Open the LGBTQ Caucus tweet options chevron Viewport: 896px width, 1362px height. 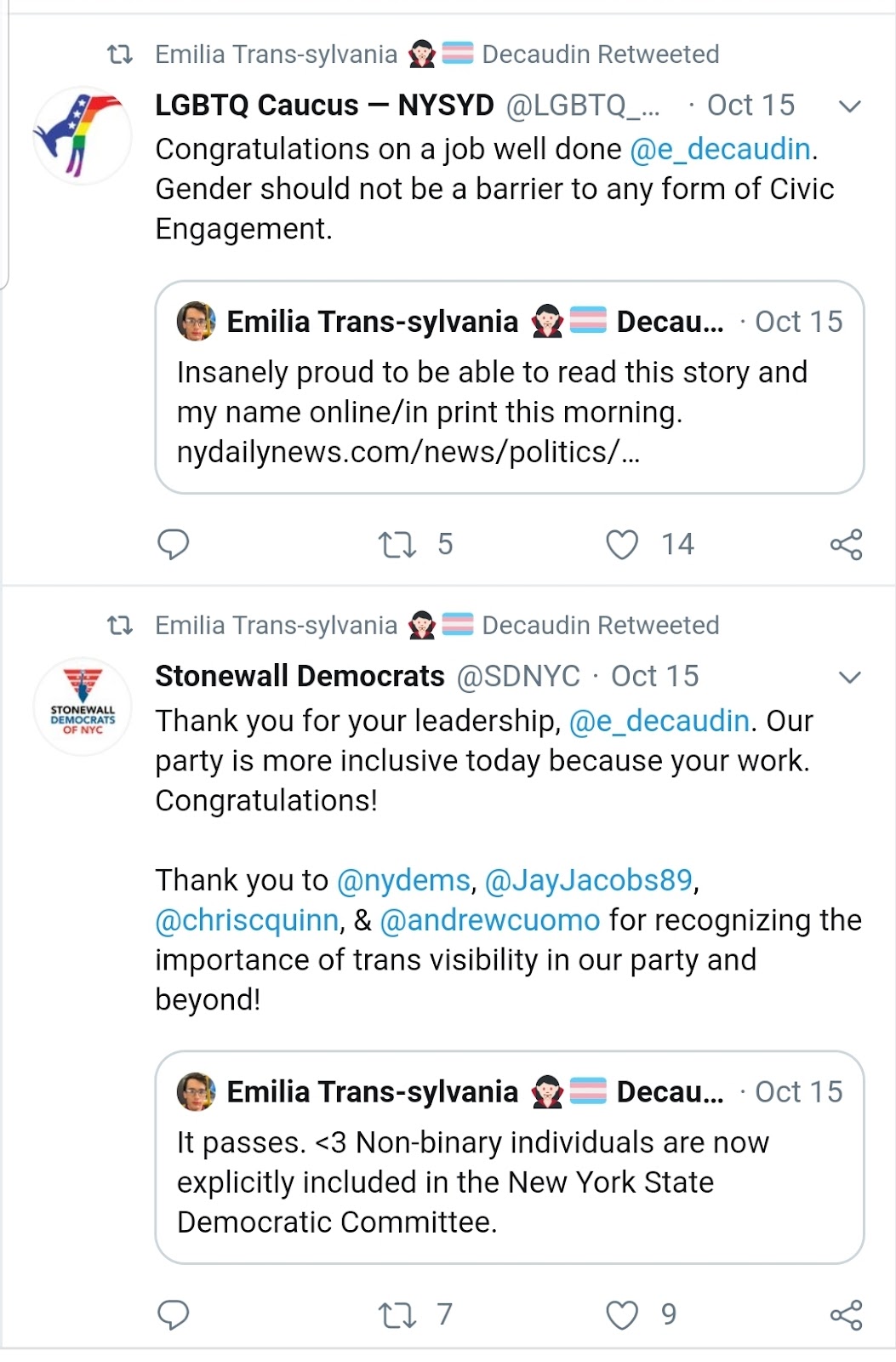(850, 106)
